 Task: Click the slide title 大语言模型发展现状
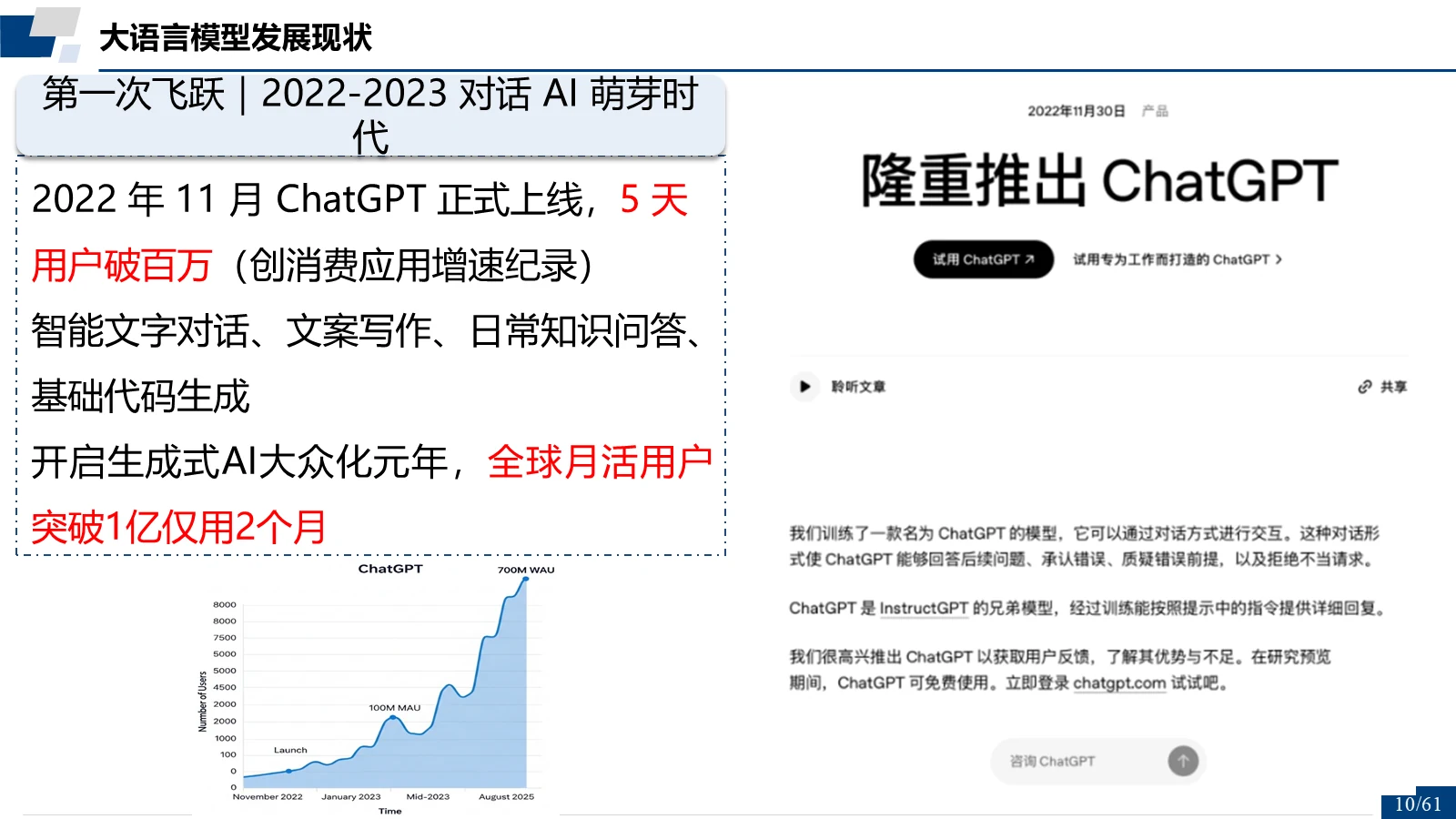[x=235, y=37]
